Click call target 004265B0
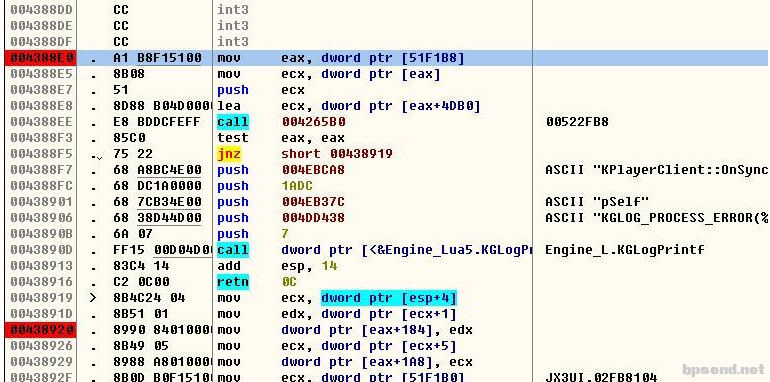Viewport: 770px width, 382px height. [x=313, y=122]
